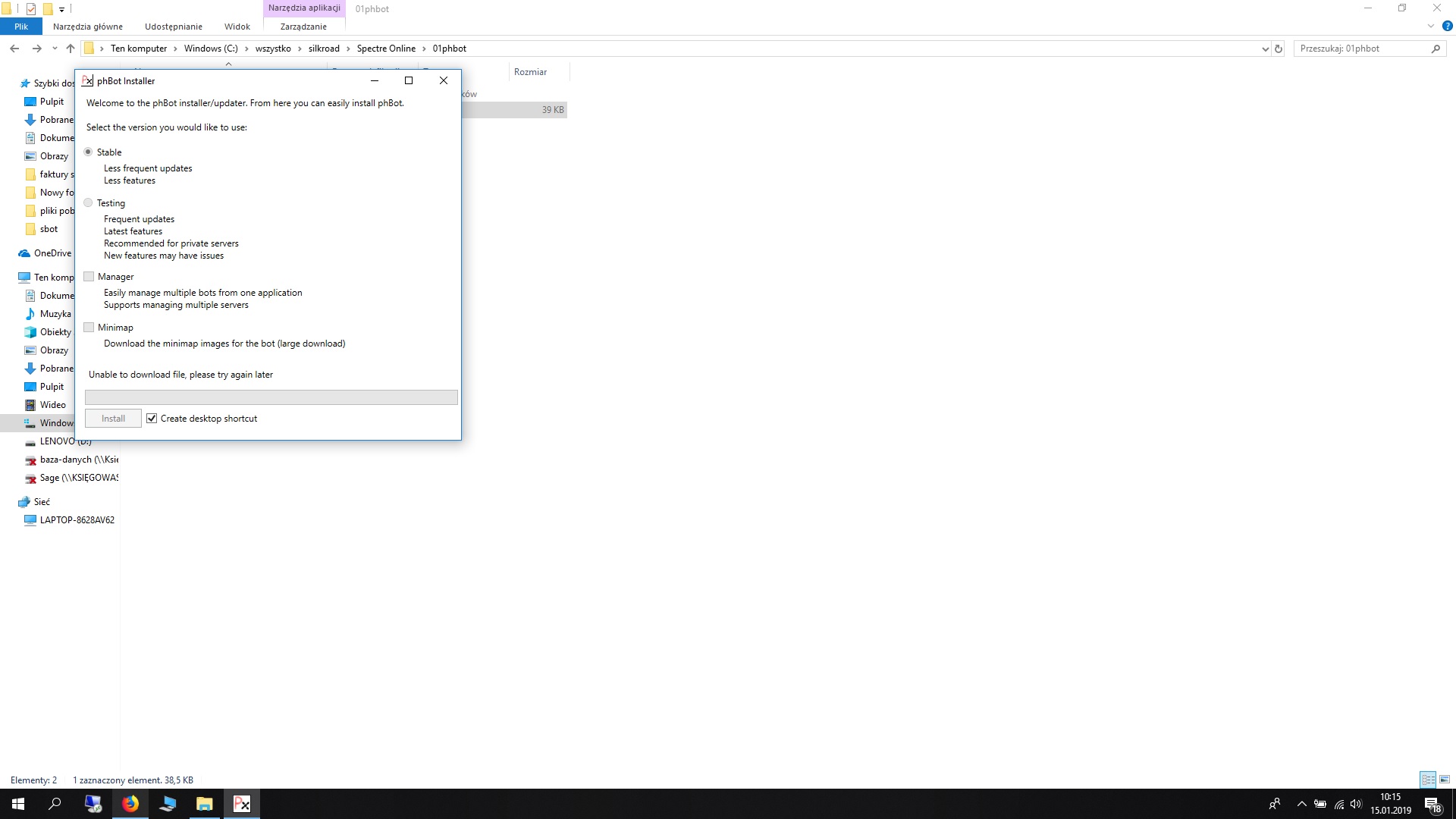This screenshot has width=1456, height=819.
Task: Open Firefox from the taskbar
Action: (x=130, y=804)
